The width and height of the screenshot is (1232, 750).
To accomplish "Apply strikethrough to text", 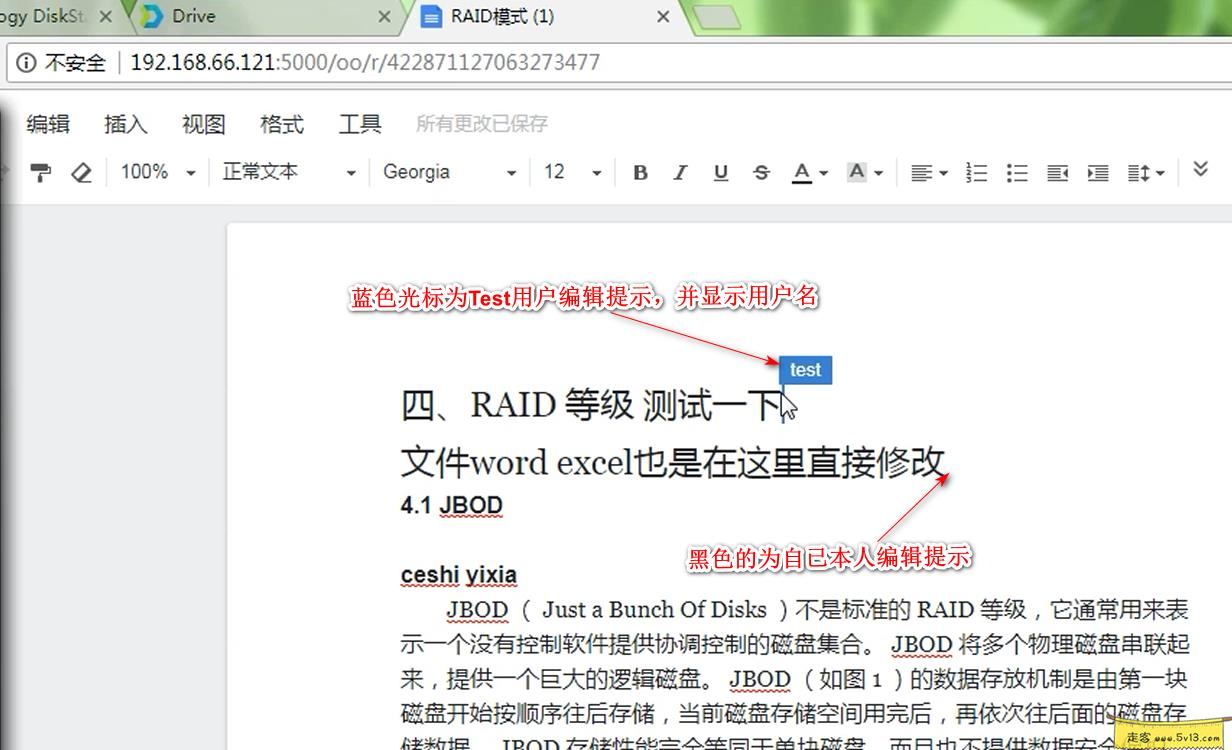I will (x=761, y=172).
